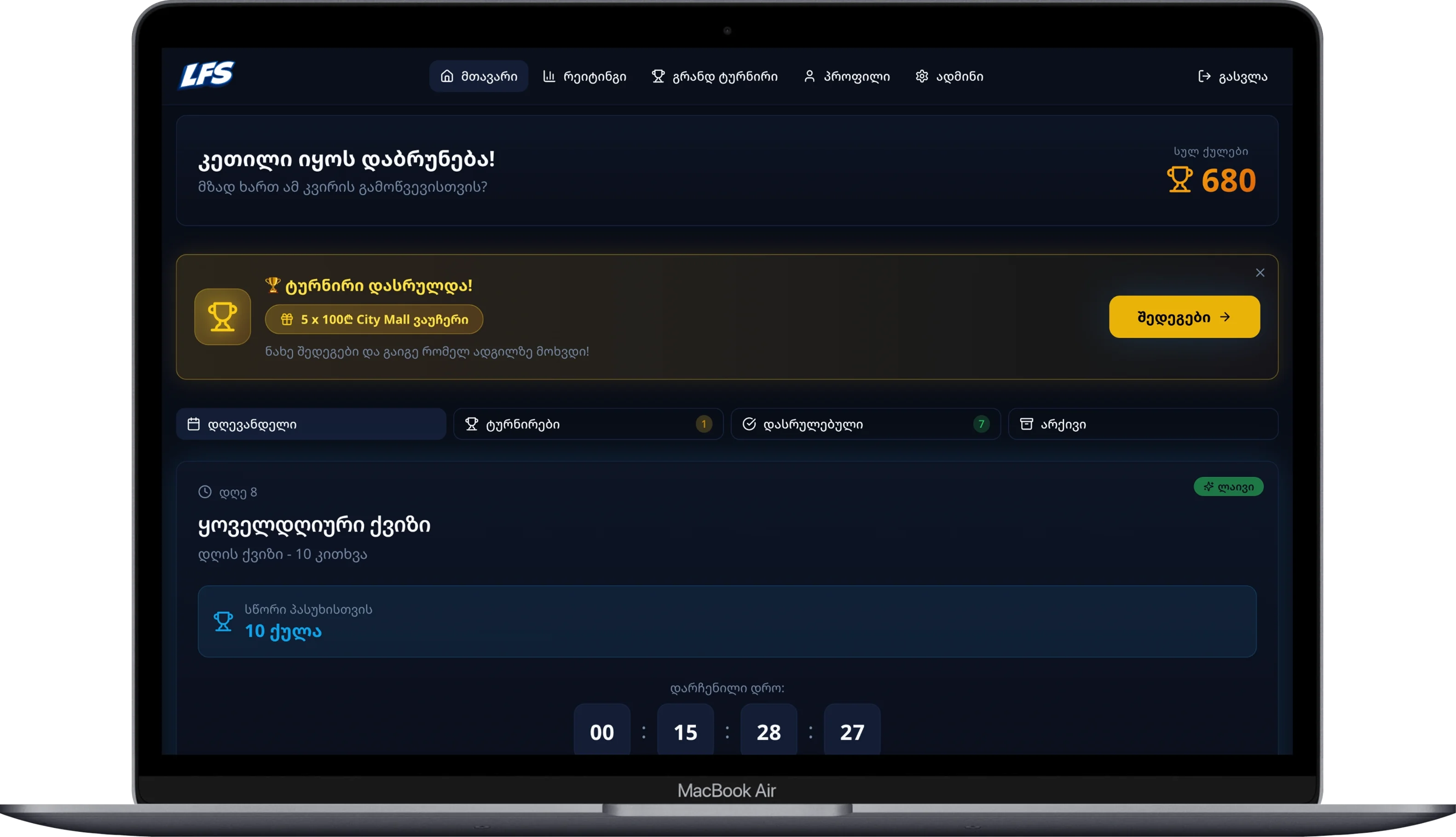Switch to the ტურნირები tab
This screenshot has width=1456, height=837.
tap(588, 424)
